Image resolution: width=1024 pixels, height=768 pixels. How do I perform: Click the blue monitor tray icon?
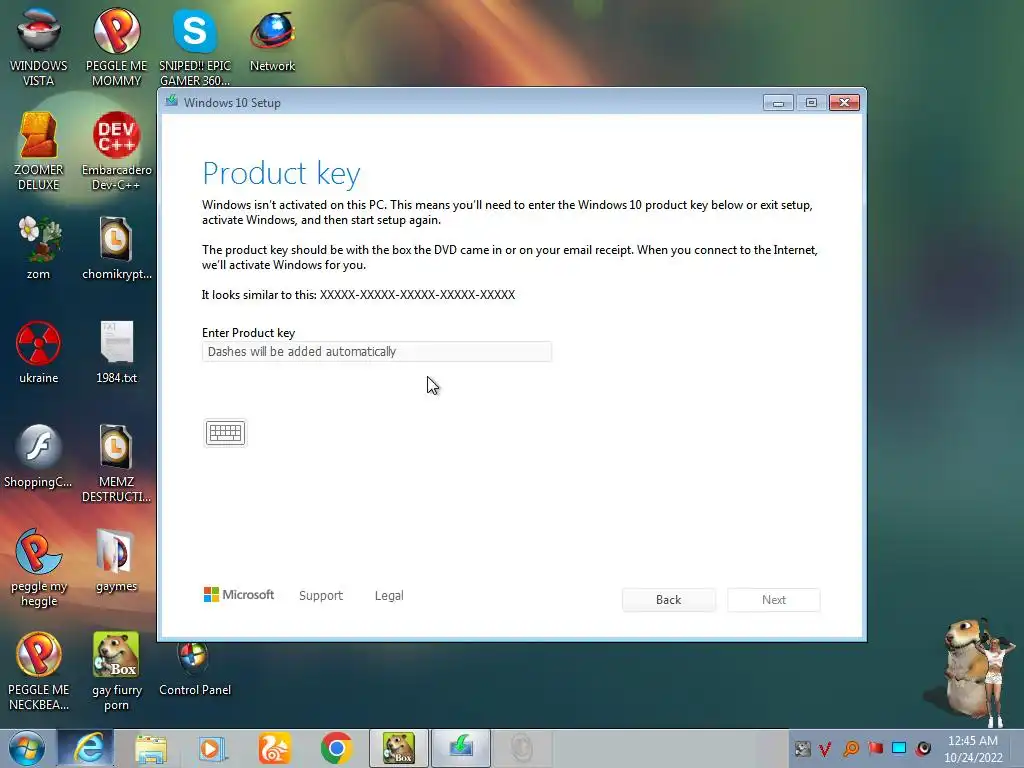(899, 748)
